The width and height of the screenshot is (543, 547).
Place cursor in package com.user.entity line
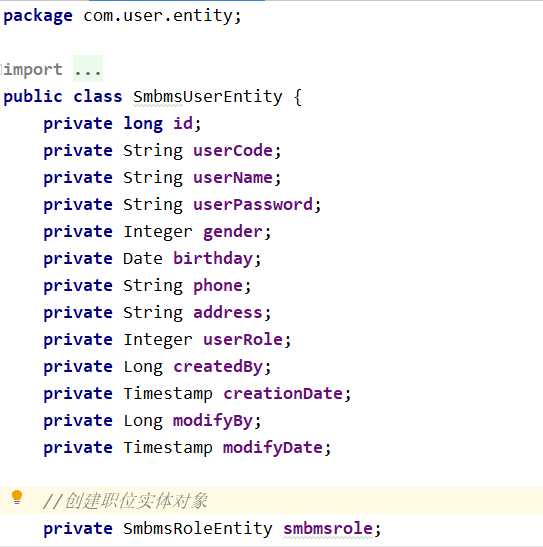pos(122,16)
